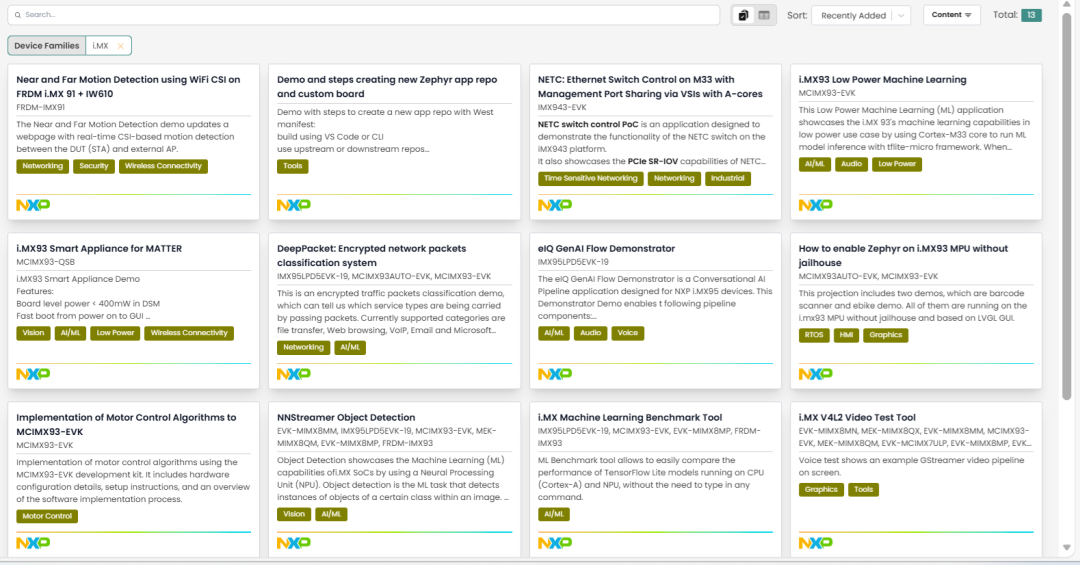Open the Recently Added sort dropdown
Image resolution: width=1080 pixels, height=565 pixels.
coord(860,15)
